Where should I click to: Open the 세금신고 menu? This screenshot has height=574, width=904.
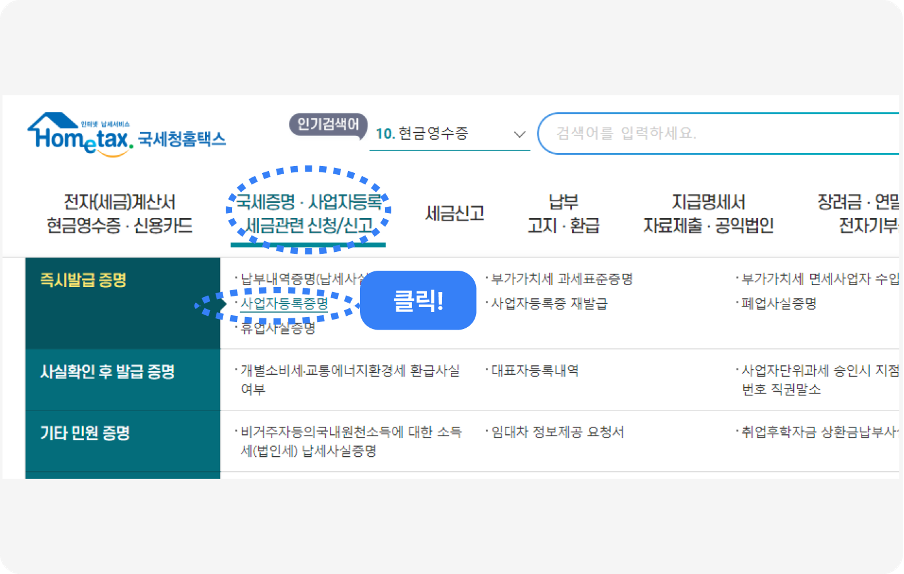point(454,214)
